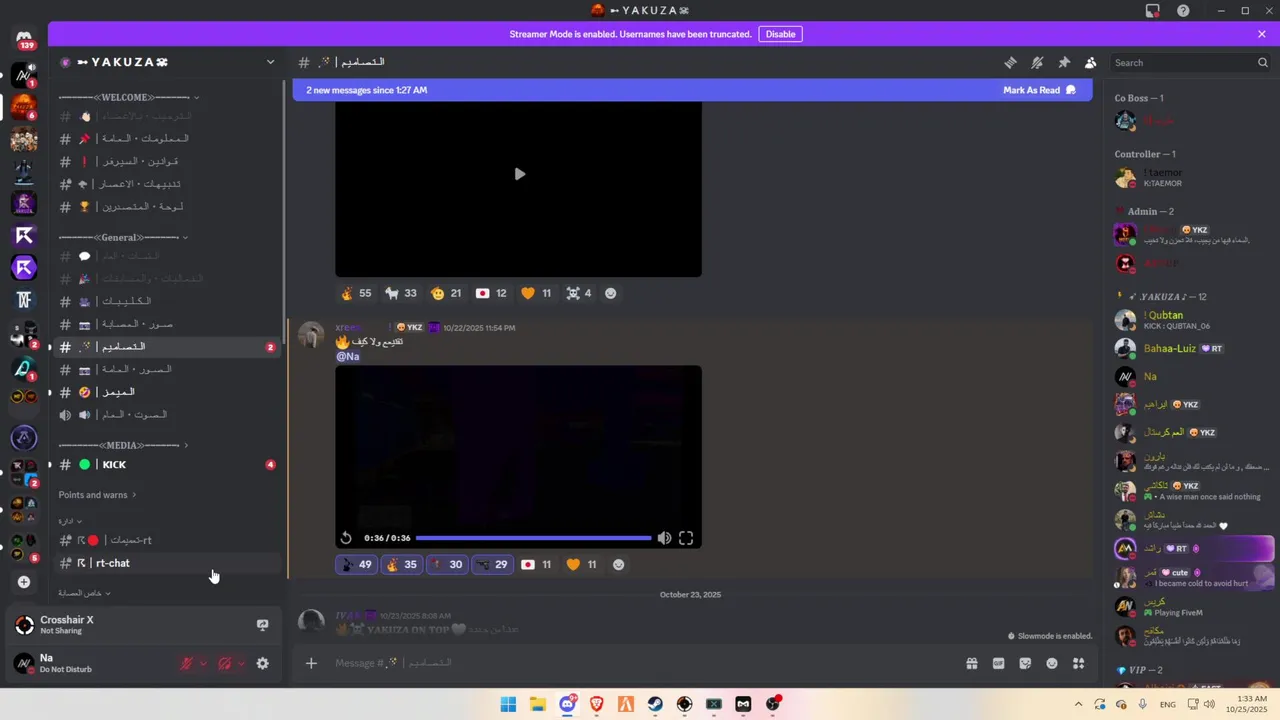Replay the 0:36 video
This screenshot has height=720, width=1280.
point(346,538)
